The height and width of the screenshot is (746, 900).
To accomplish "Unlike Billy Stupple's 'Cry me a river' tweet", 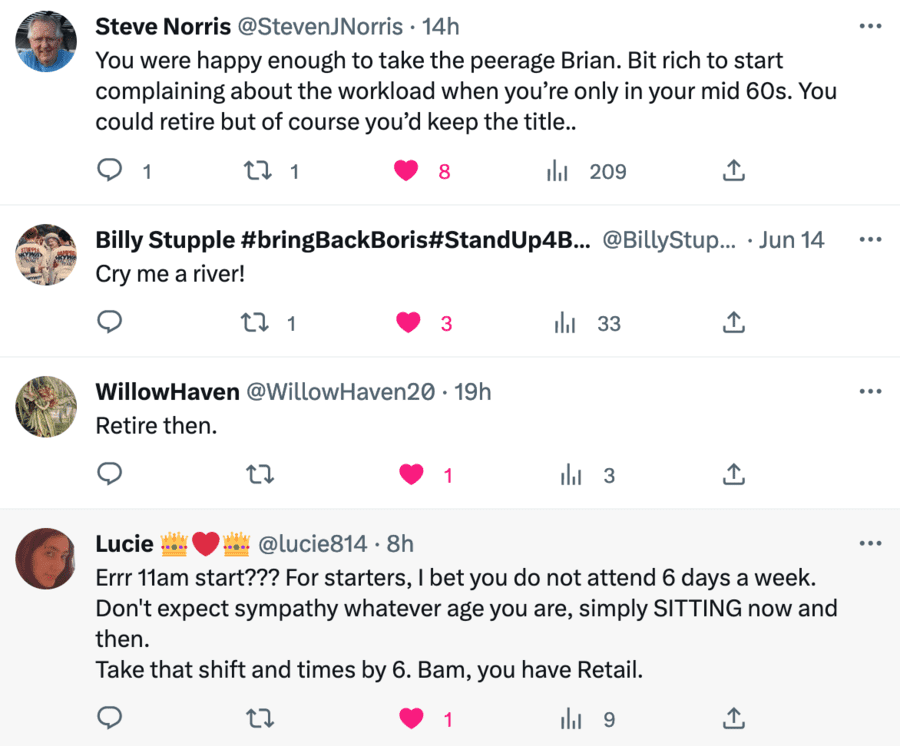I will tap(406, 322).
